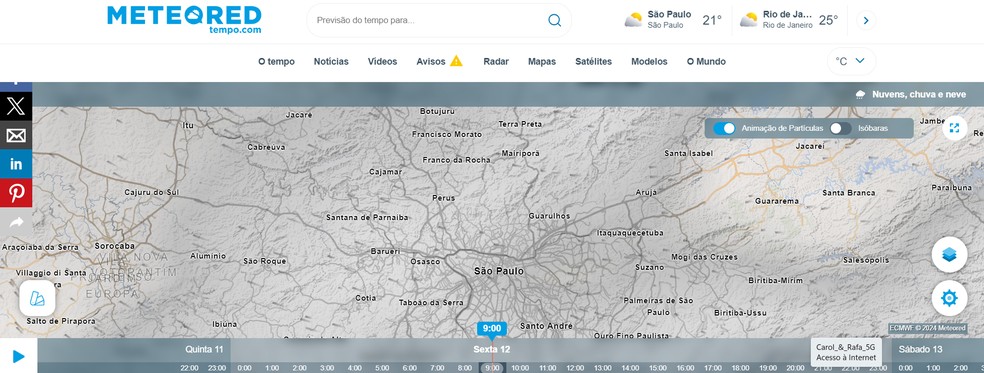
Task: Click São Paulo label on map
Action: tap(498, 271)
